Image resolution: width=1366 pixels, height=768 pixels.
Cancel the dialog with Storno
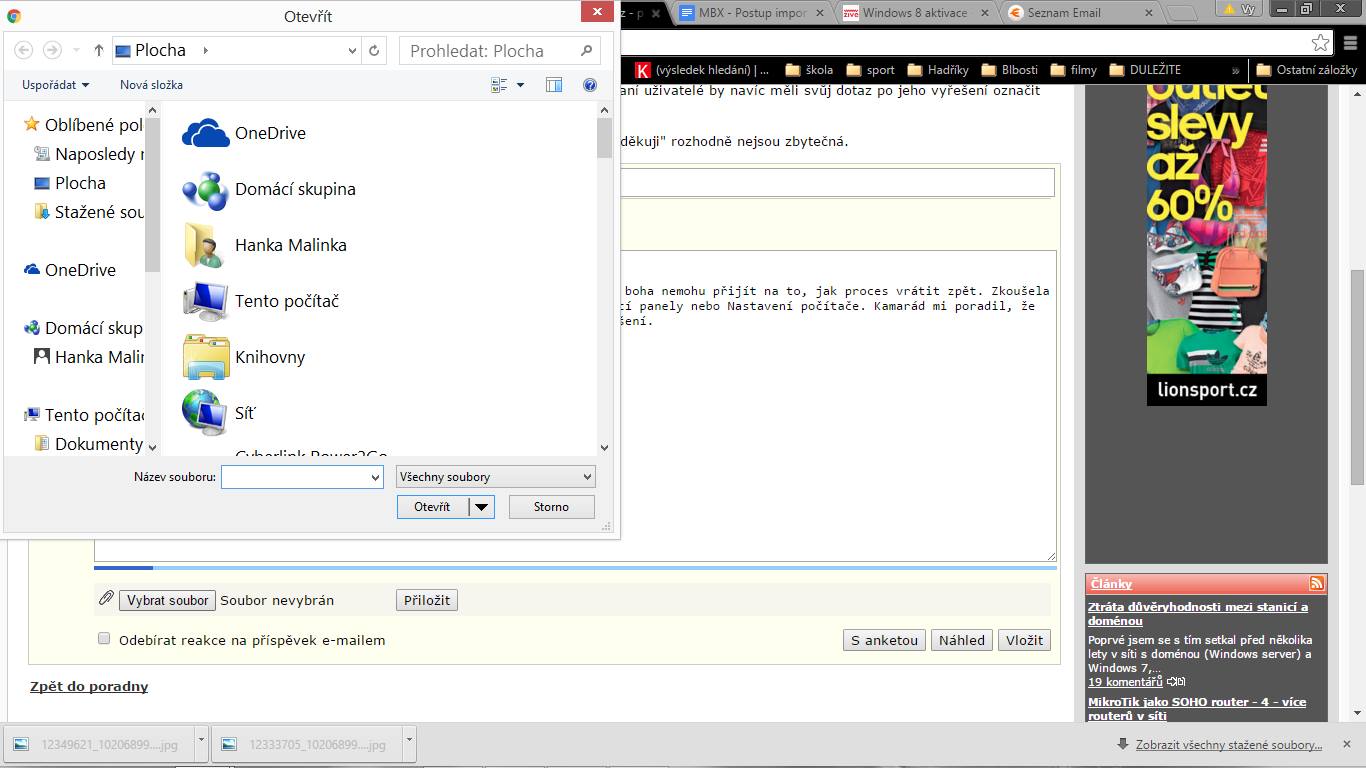point(551,507)
